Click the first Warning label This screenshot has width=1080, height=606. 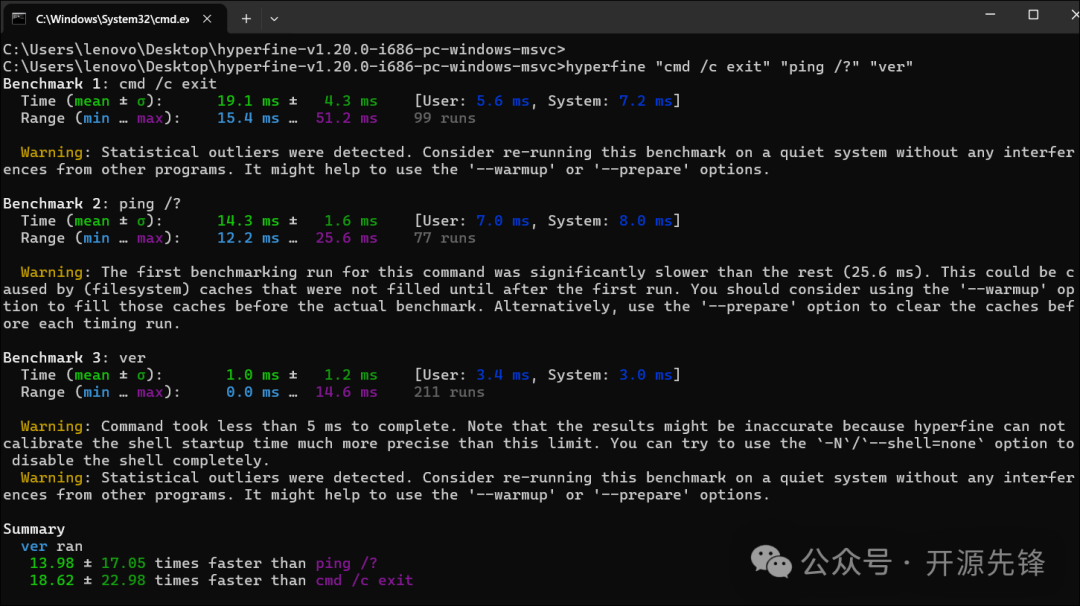[52, 151]
